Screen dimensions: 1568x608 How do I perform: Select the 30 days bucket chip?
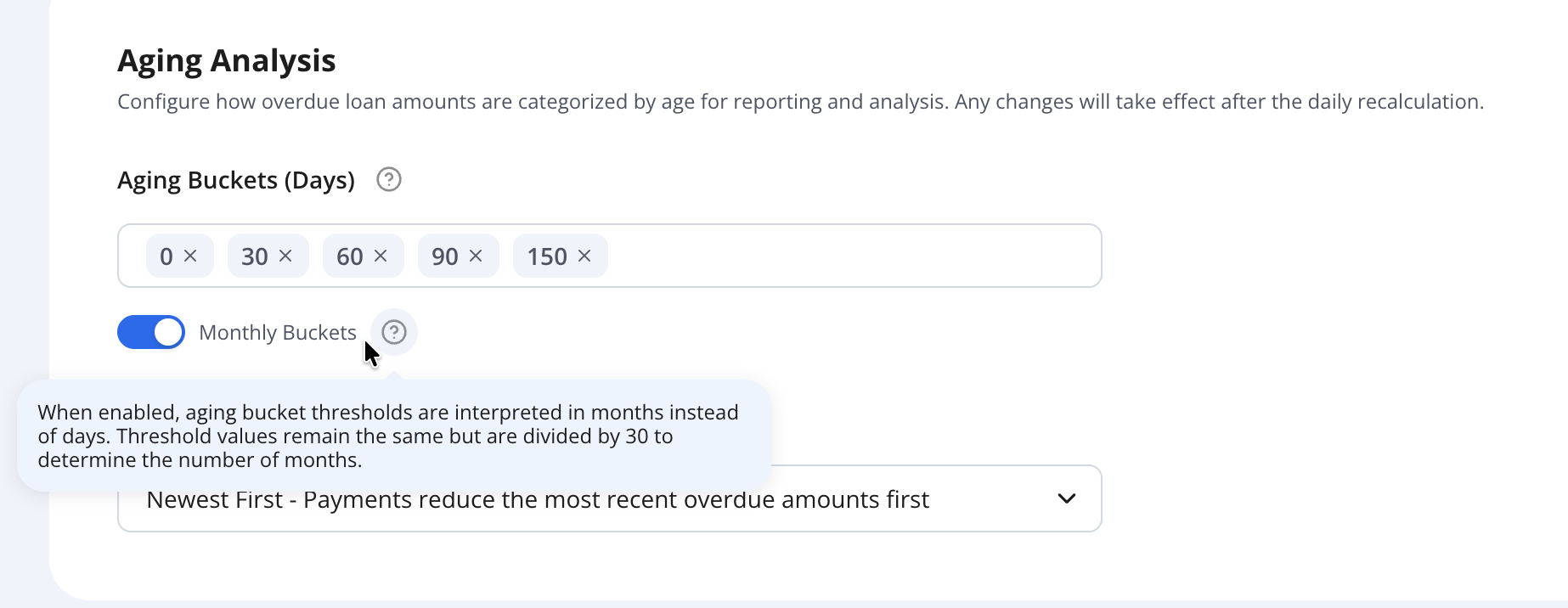pos(255,256)
